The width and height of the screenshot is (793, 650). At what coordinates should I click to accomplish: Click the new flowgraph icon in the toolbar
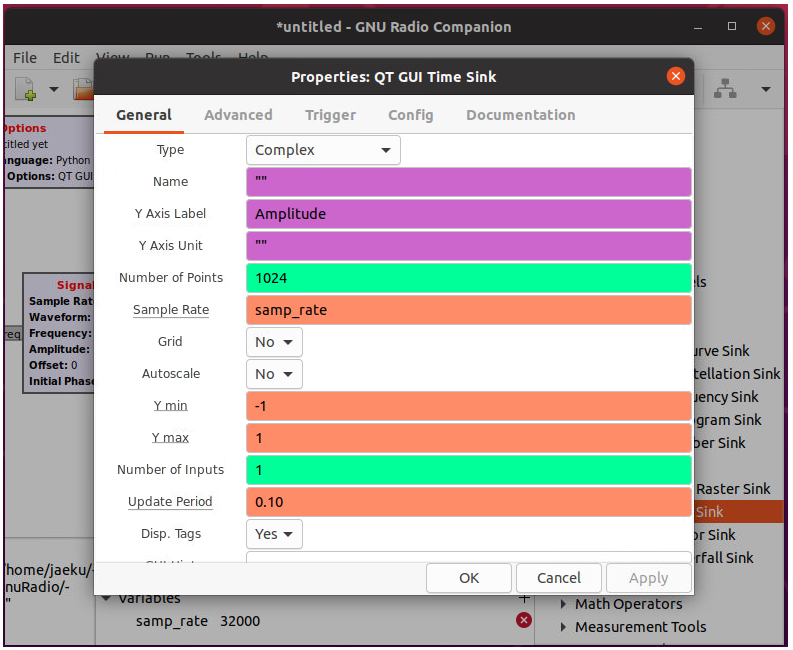(x=25, y=89)
